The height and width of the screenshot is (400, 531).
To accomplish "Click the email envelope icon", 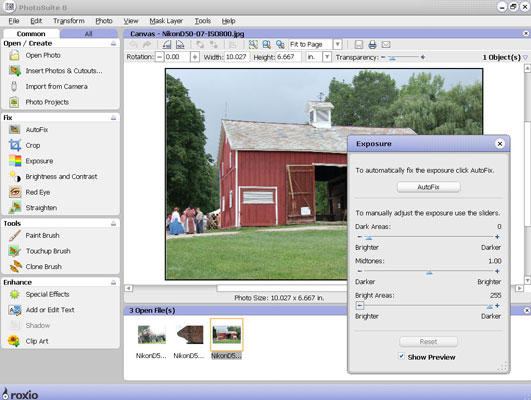I will point(386,44).
